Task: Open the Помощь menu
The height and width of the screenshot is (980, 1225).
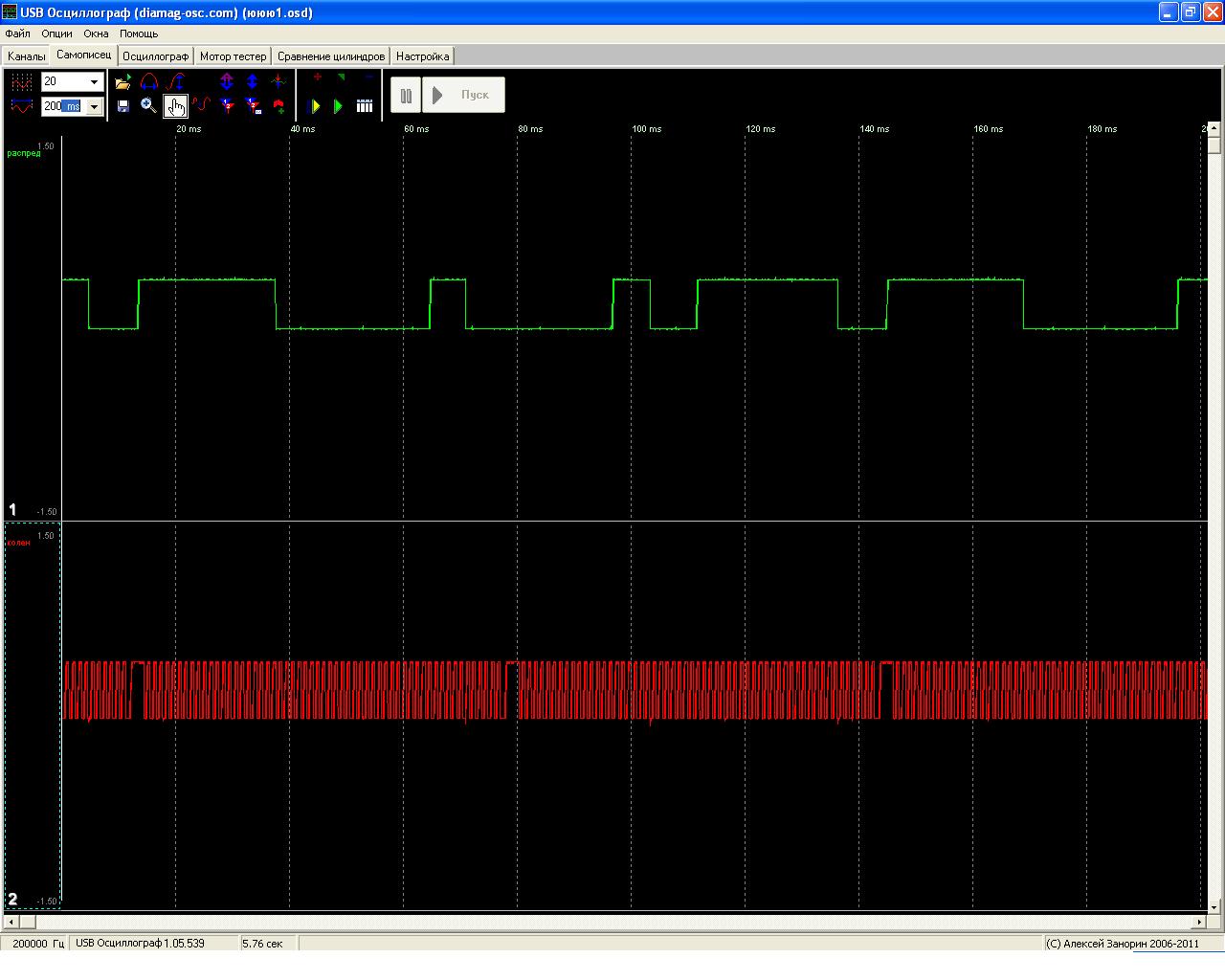Action: pos(139,33)
